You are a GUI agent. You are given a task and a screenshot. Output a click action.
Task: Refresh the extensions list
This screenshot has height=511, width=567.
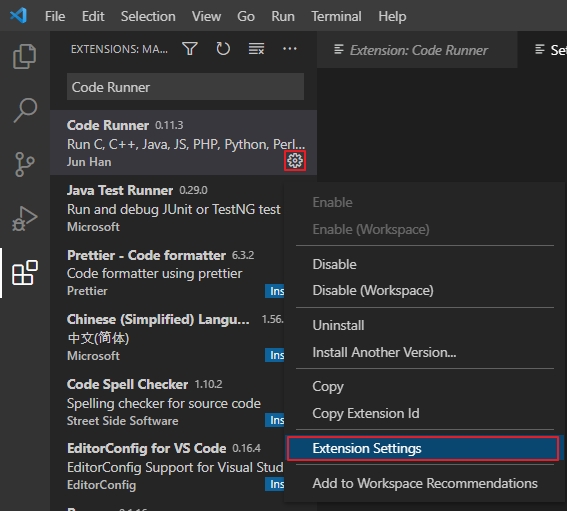[223, 49]
